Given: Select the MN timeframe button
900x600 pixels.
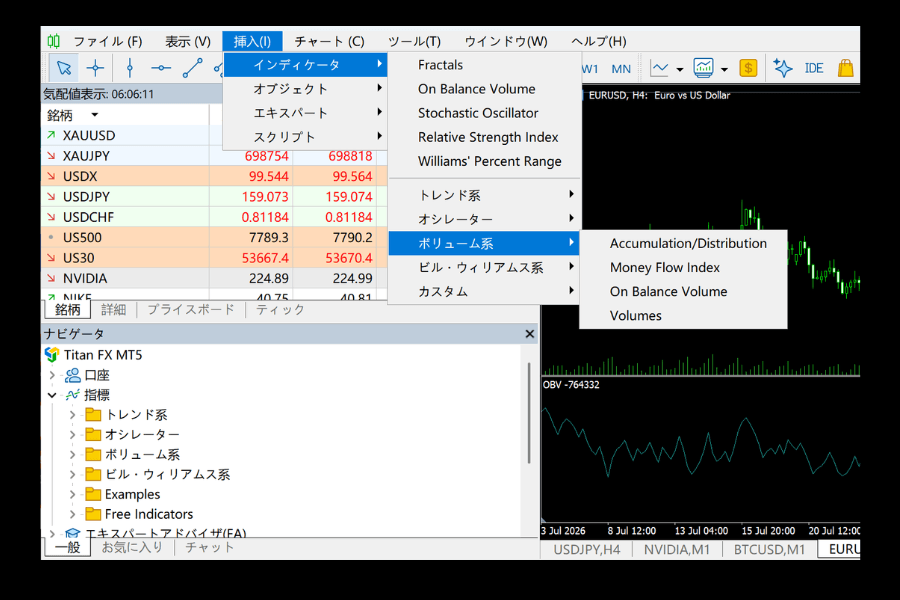Looking at the screenshot, I should click(x=621, y=69).
